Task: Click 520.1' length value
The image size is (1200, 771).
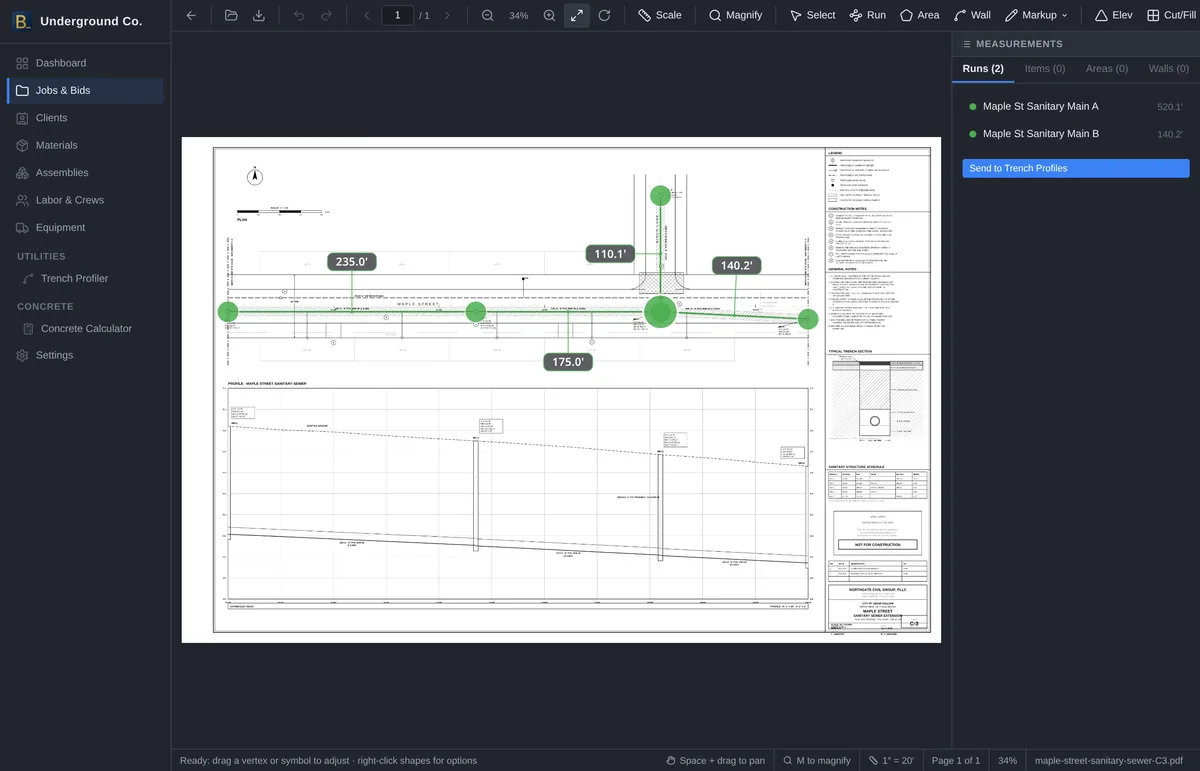Action: pos(1169,107)
